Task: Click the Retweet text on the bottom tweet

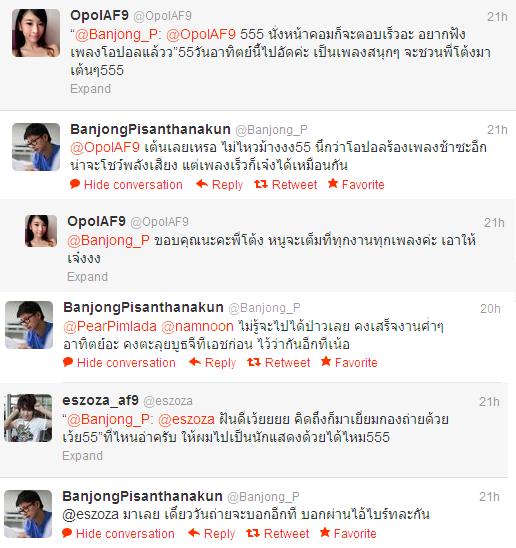Action: tap(286, 534)
